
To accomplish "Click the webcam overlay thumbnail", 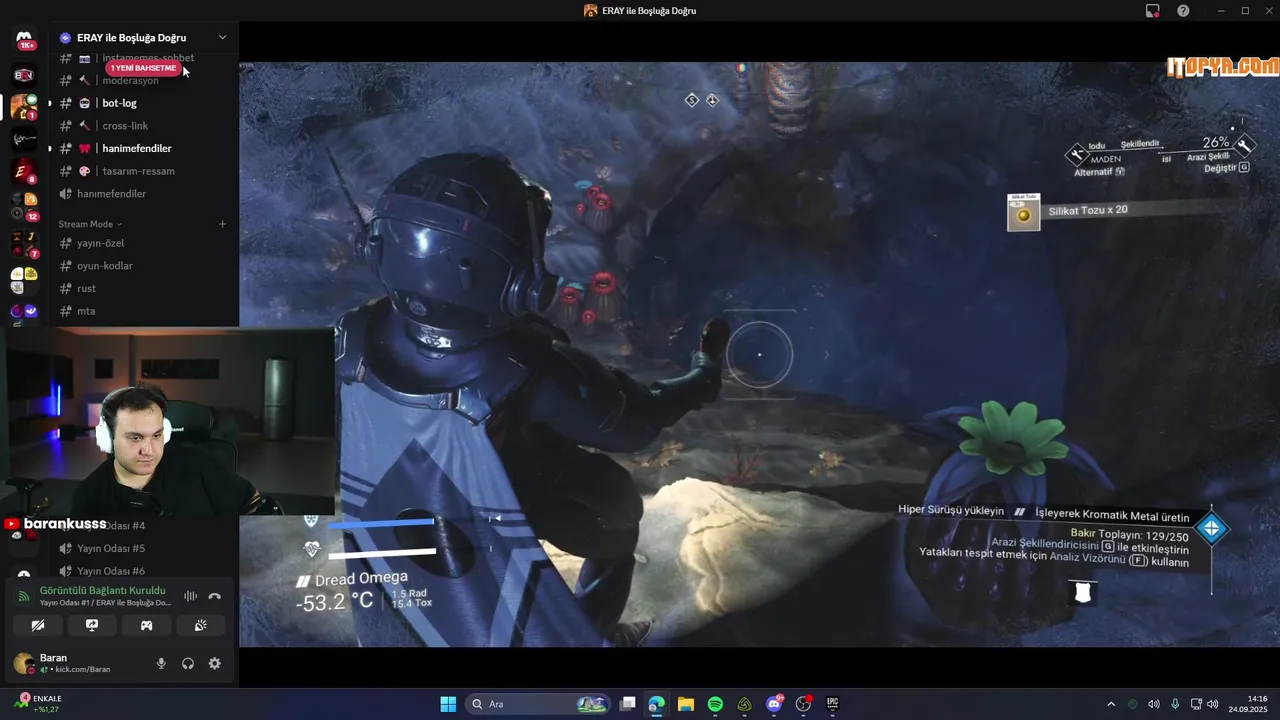I will [168, 421].
